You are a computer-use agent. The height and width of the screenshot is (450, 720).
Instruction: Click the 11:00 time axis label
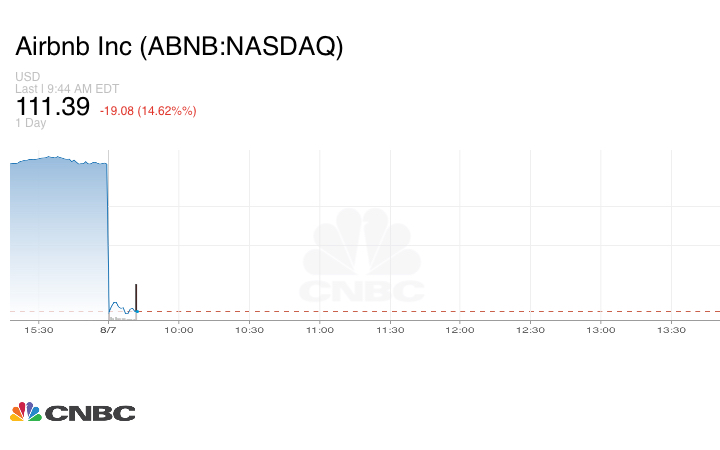(319, 330)
